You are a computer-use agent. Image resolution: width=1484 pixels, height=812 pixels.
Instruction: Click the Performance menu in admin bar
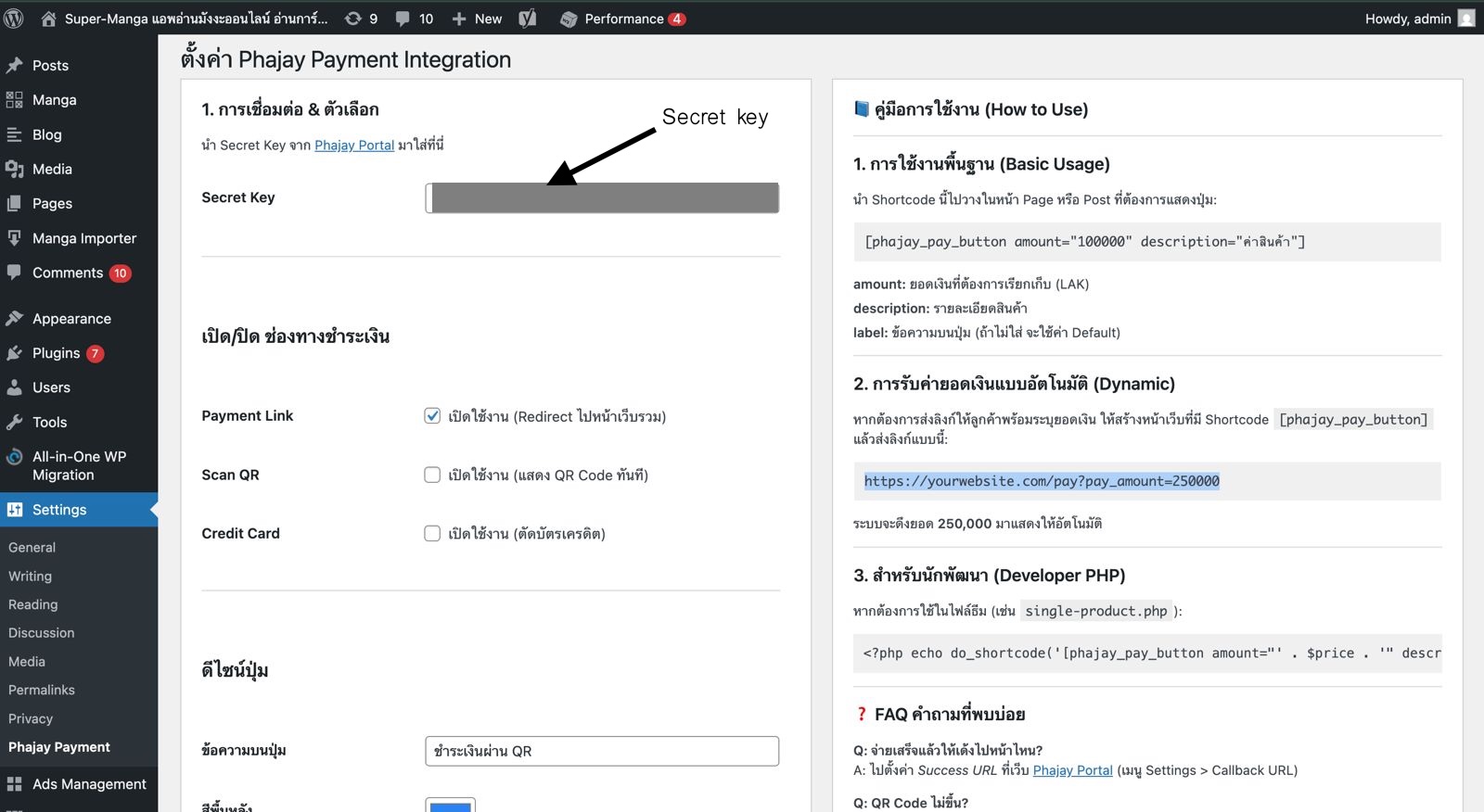[622, 19]
